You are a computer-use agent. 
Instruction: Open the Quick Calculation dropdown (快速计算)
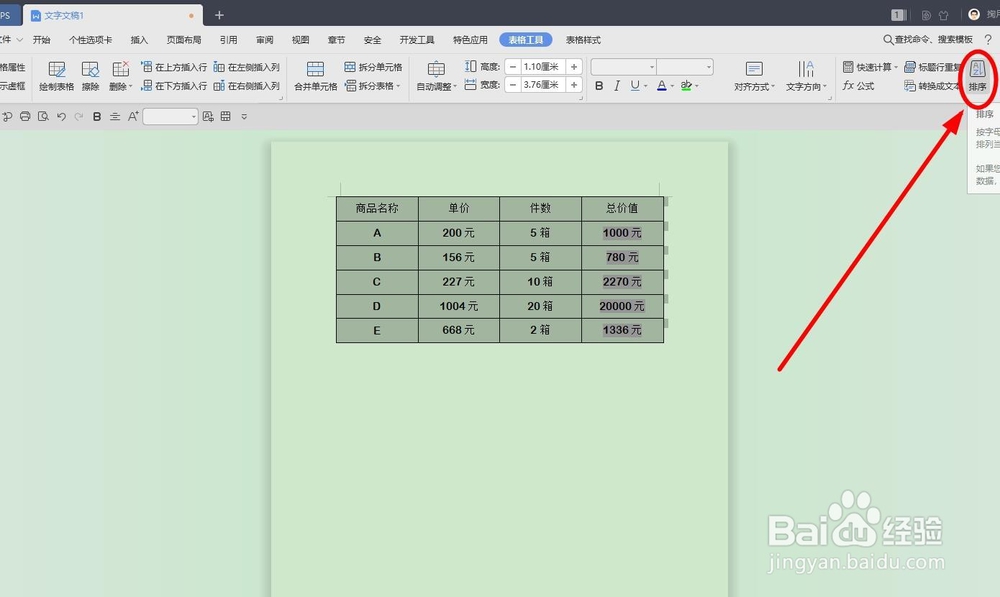872,66
